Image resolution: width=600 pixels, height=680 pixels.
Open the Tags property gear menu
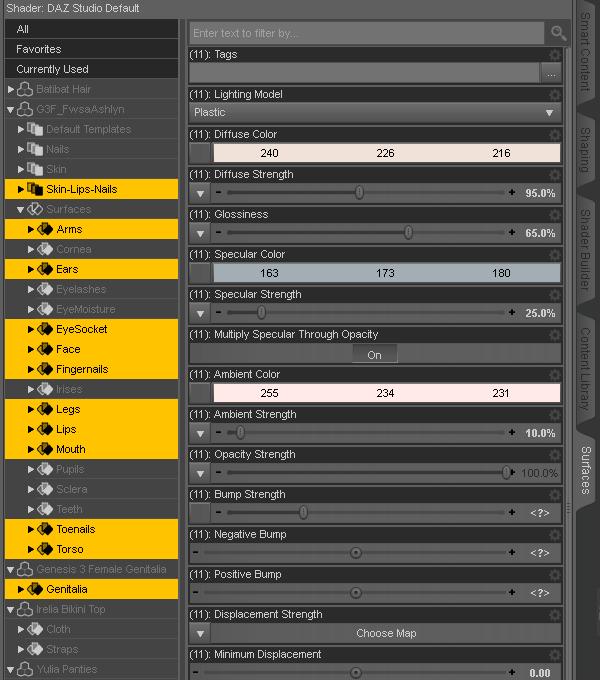[x=554, y=55]
